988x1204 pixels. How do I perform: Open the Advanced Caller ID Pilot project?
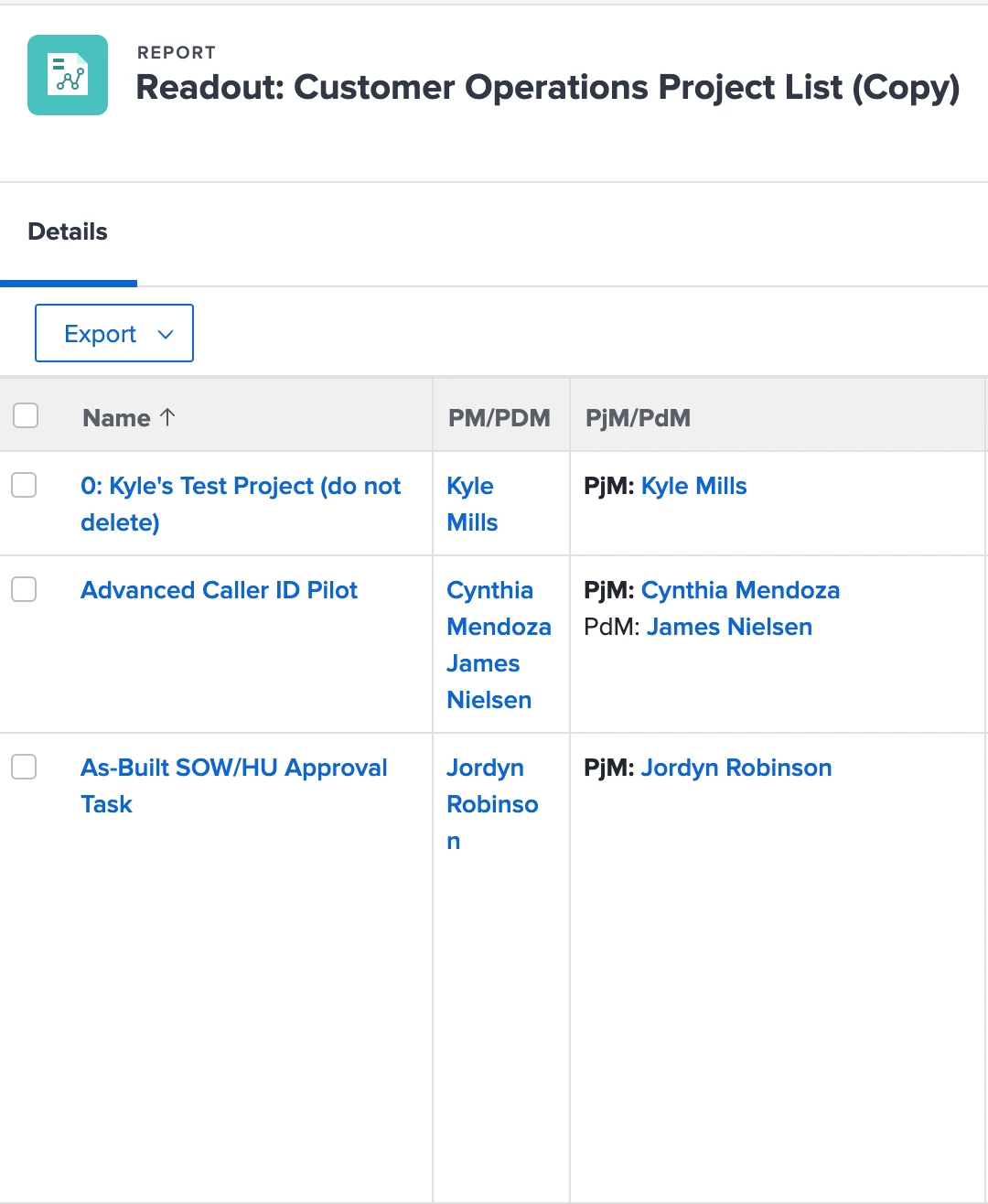coord(219,590)
